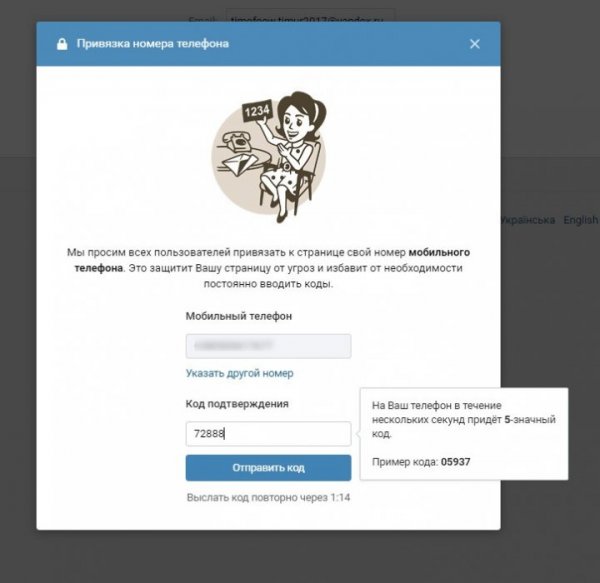Viewport: 600px width, 583px height.
Task: Click the lock icon in dialog header
Action: tap(62, 44)
